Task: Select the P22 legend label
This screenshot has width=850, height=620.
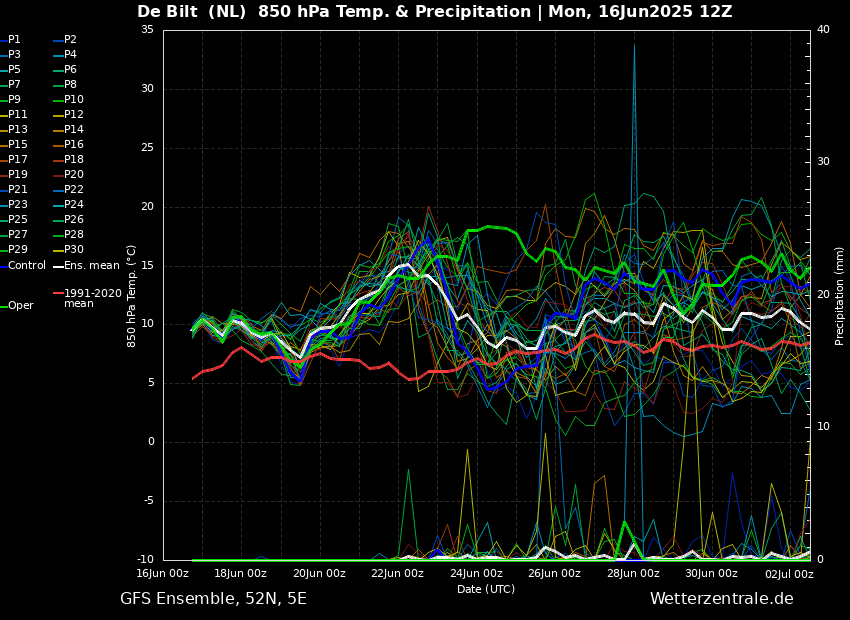Action: [x=74, y=190]
